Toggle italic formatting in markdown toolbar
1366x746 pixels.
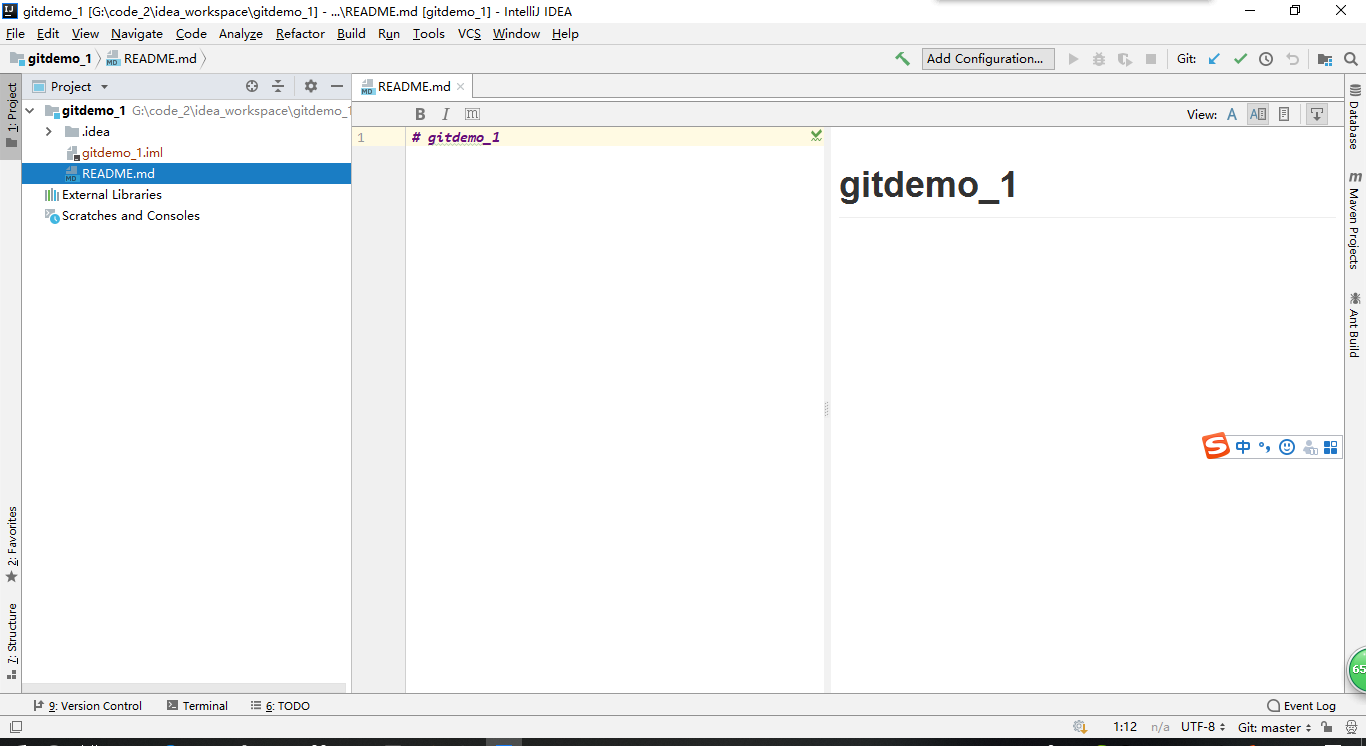coord(446,114)
